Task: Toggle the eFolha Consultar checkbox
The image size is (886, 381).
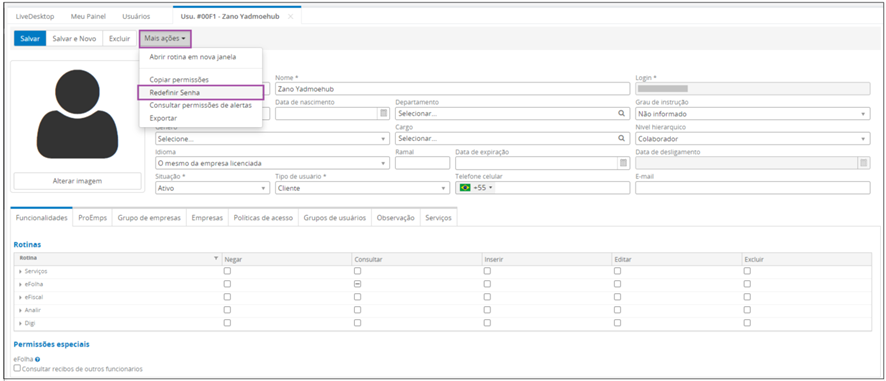Action: click(x=357, y=284)
